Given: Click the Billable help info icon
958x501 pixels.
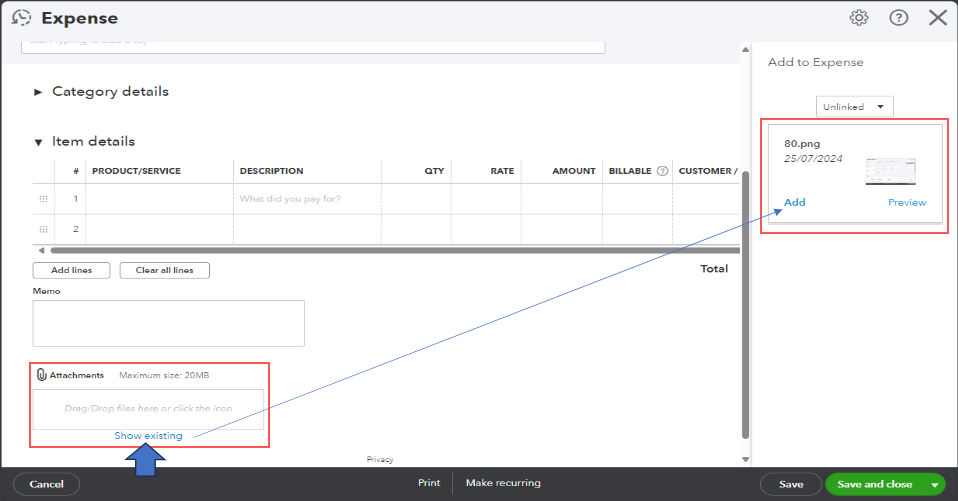Looking at the screenshot, I should [x=662, y=171].
